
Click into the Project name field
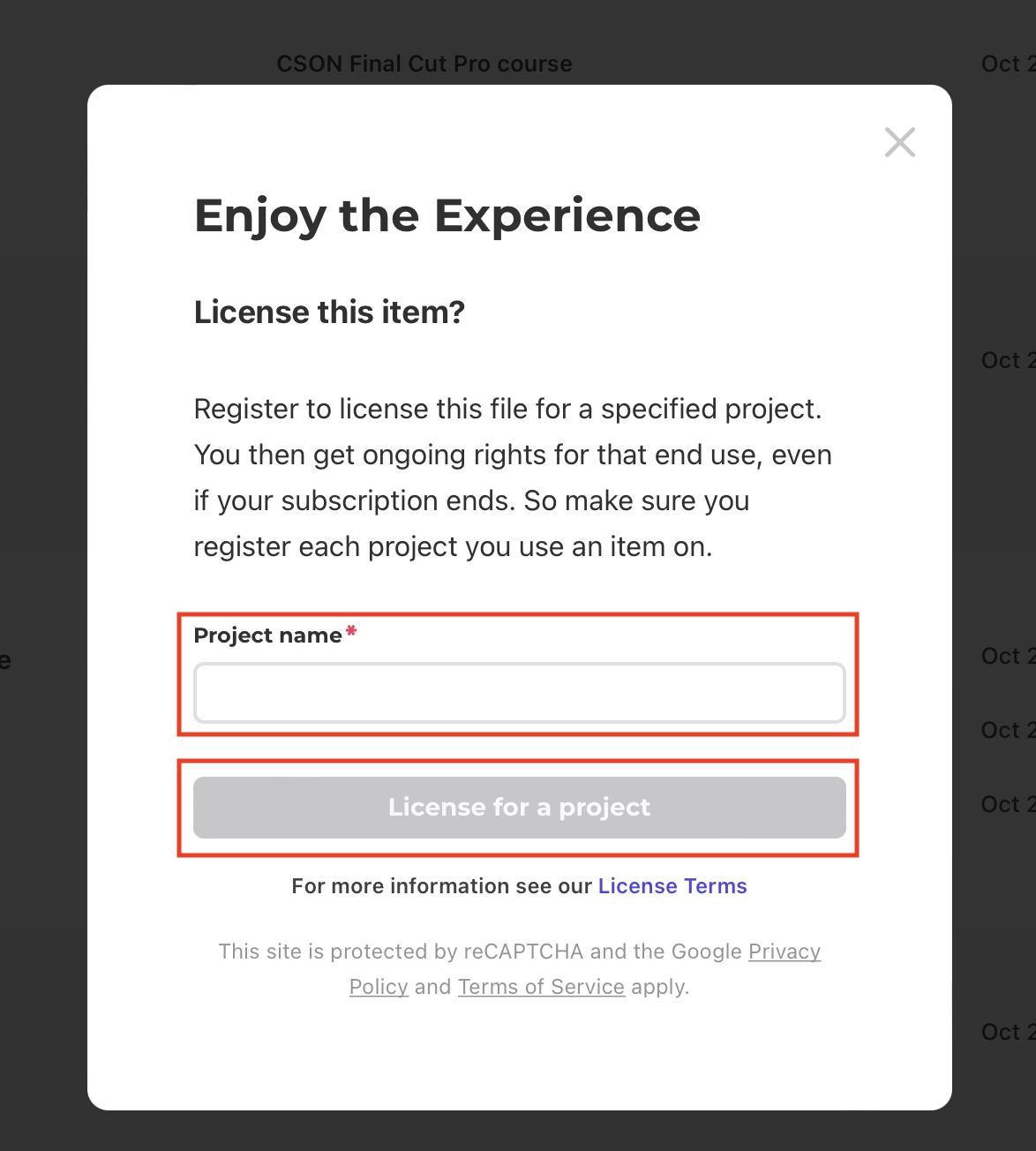(x=519, y=693)
